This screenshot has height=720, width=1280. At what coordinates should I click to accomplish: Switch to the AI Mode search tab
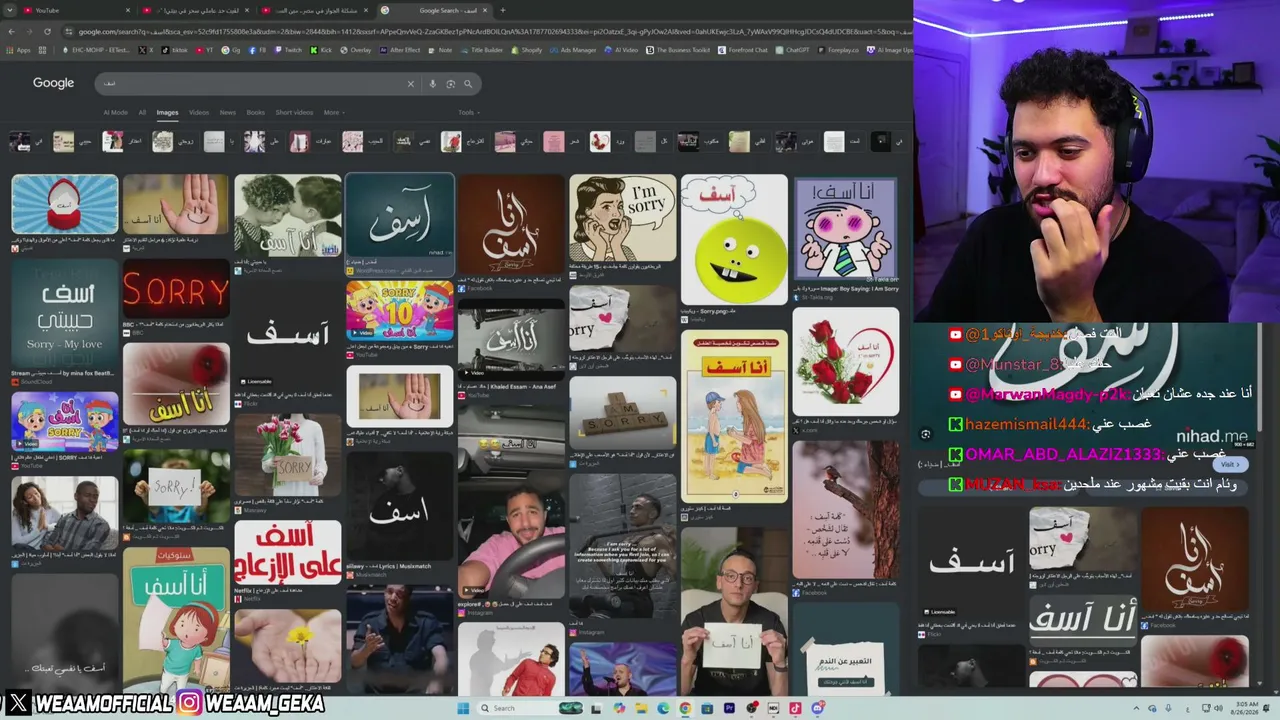click(x=115, y=112)
